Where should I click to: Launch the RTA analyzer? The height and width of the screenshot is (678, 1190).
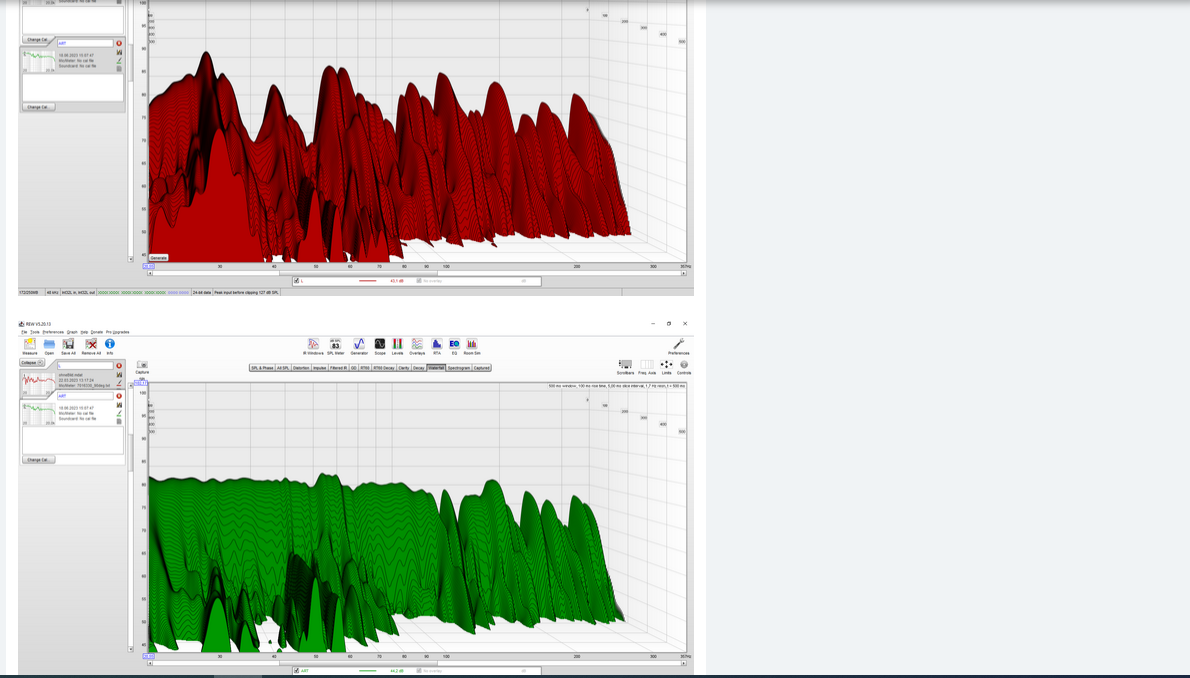437,345
